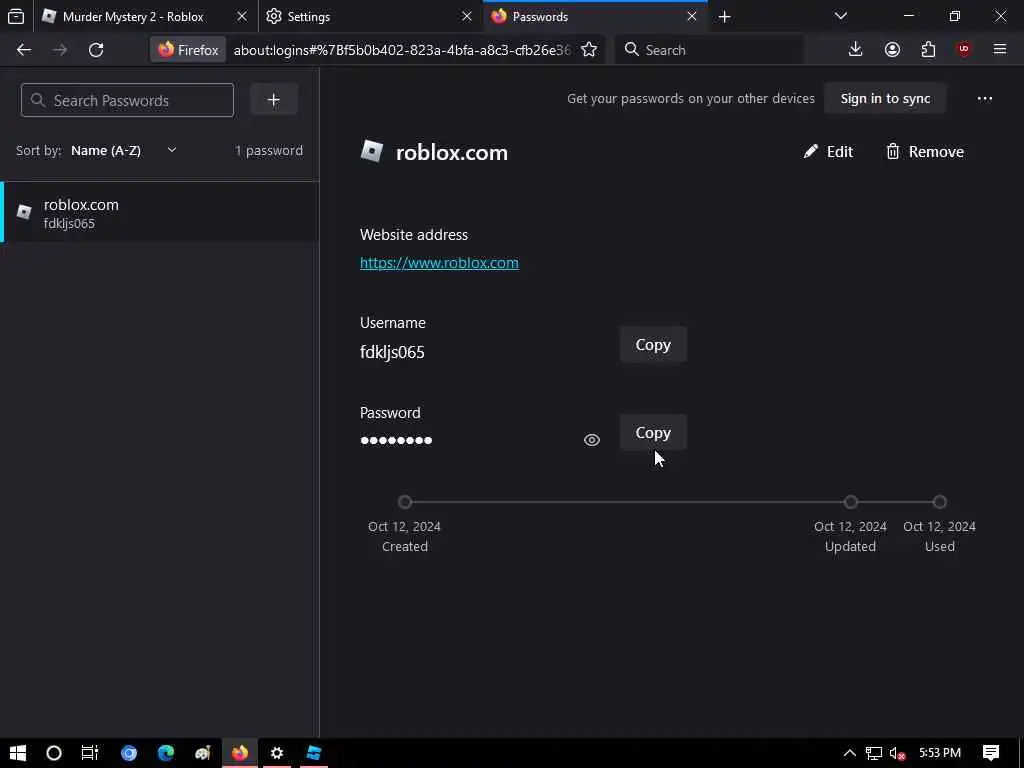Expand the list all tabs chevron
This screenshot has width=1024, height=768.
pos(840,16)
